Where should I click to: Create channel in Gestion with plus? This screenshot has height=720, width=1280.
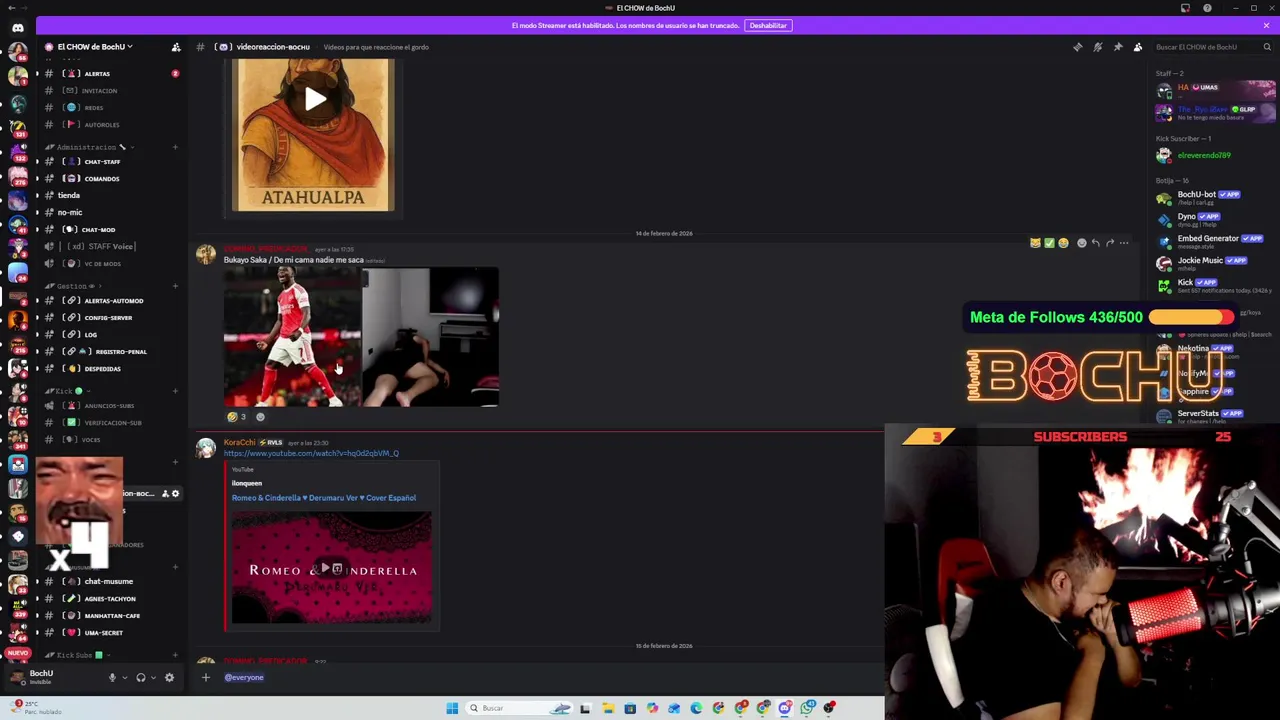pyautogui.click(x=175, y=286)
